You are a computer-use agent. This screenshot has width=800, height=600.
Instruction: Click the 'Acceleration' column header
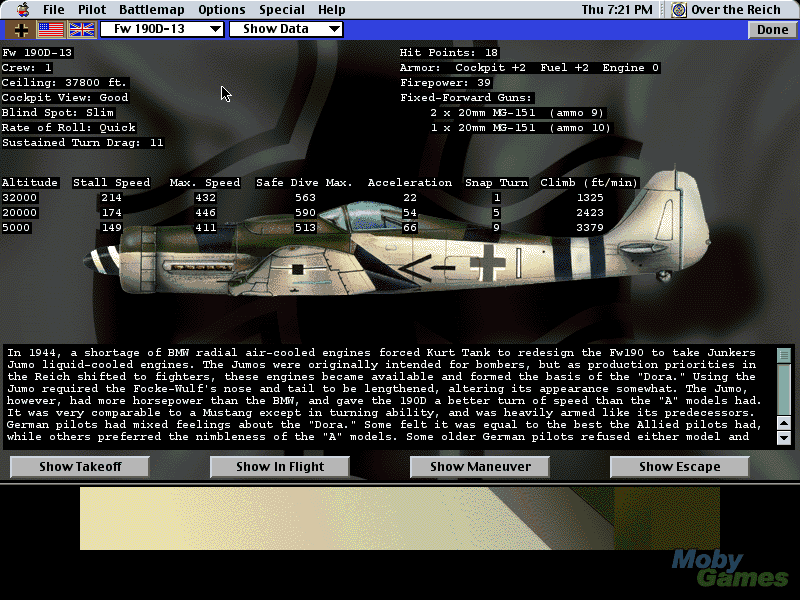point(410,183)
